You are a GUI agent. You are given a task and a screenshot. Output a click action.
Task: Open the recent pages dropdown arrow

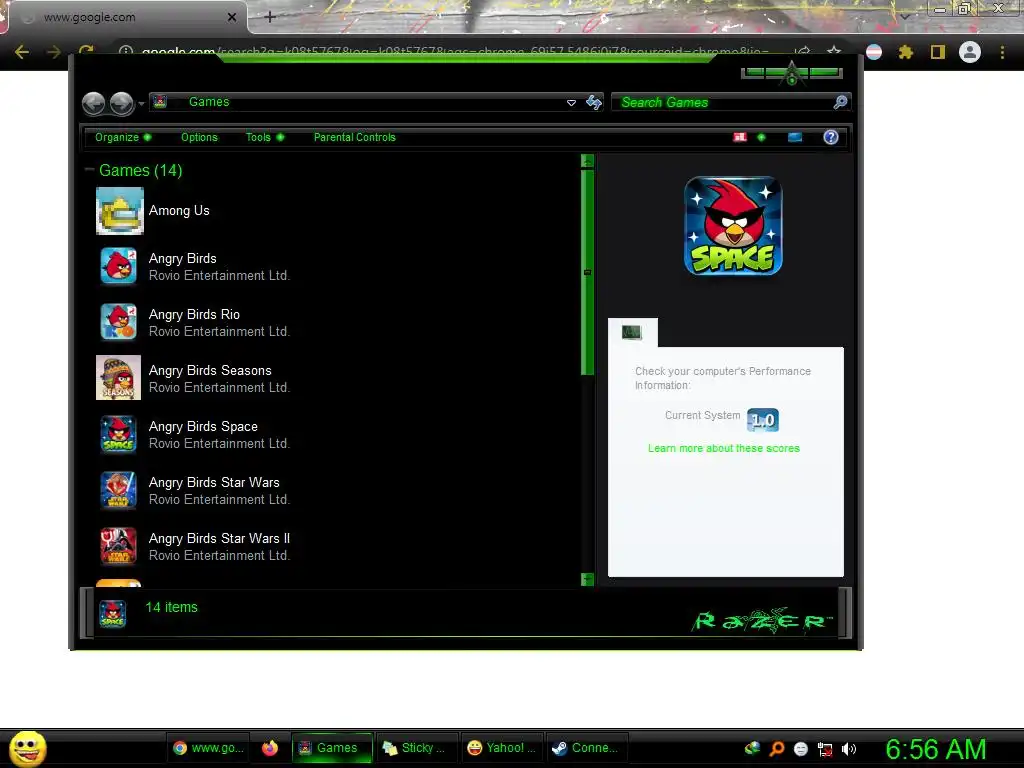141,104
